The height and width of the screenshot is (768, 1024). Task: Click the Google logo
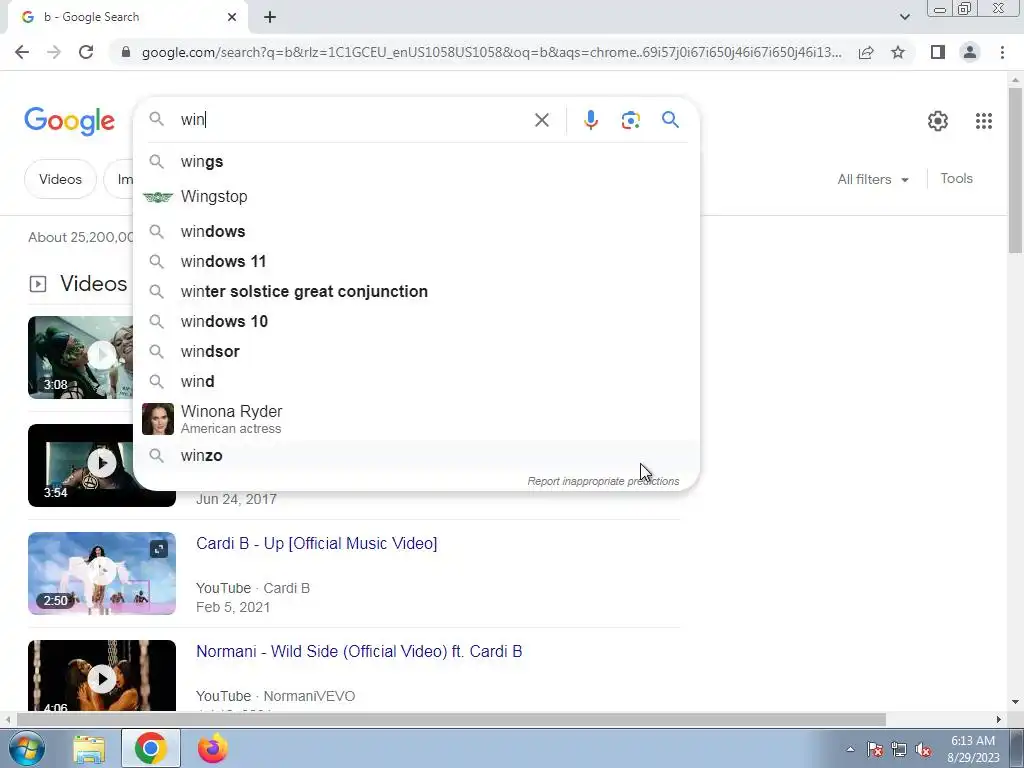point(69,121)
